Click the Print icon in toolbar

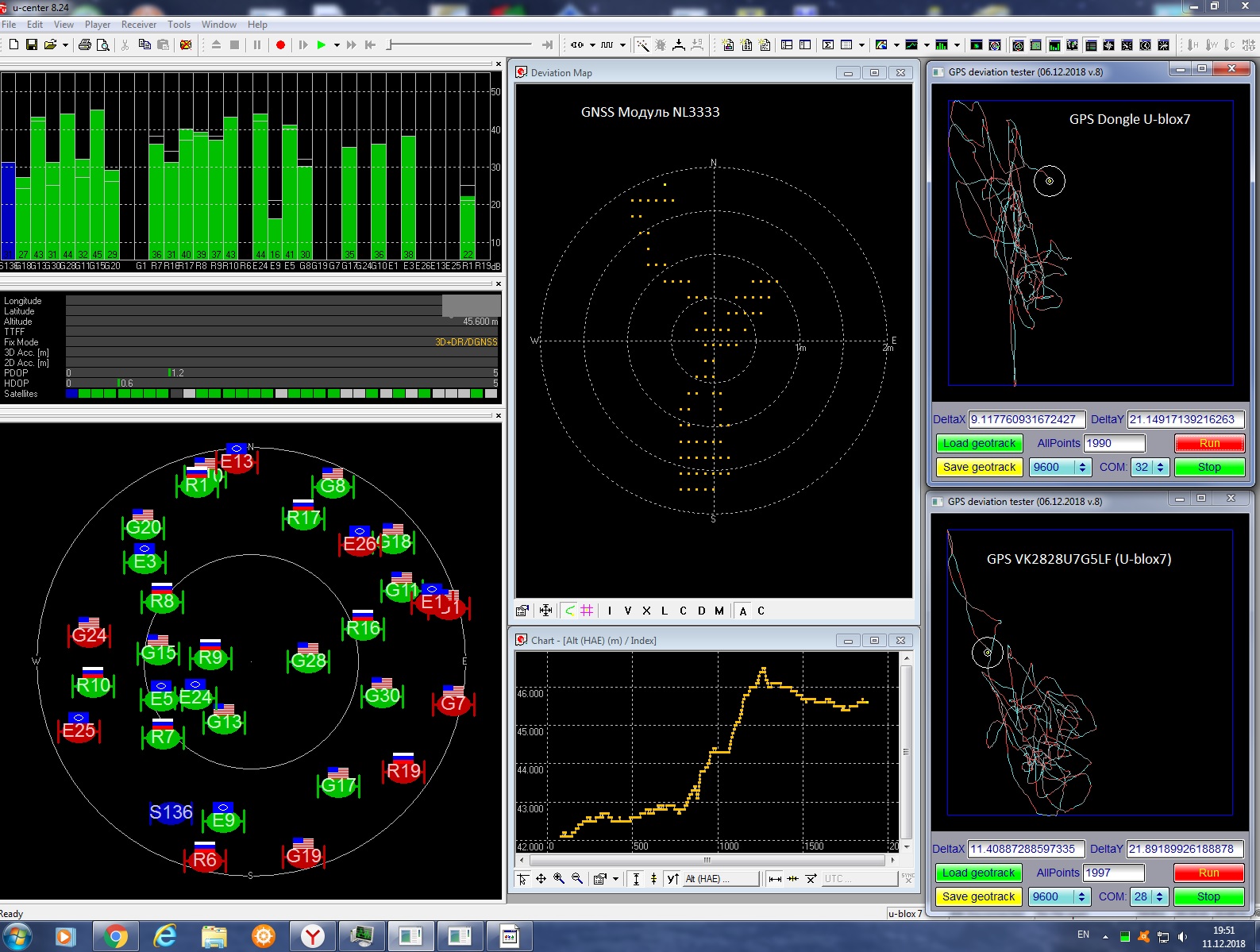click(x=85, y=44)
